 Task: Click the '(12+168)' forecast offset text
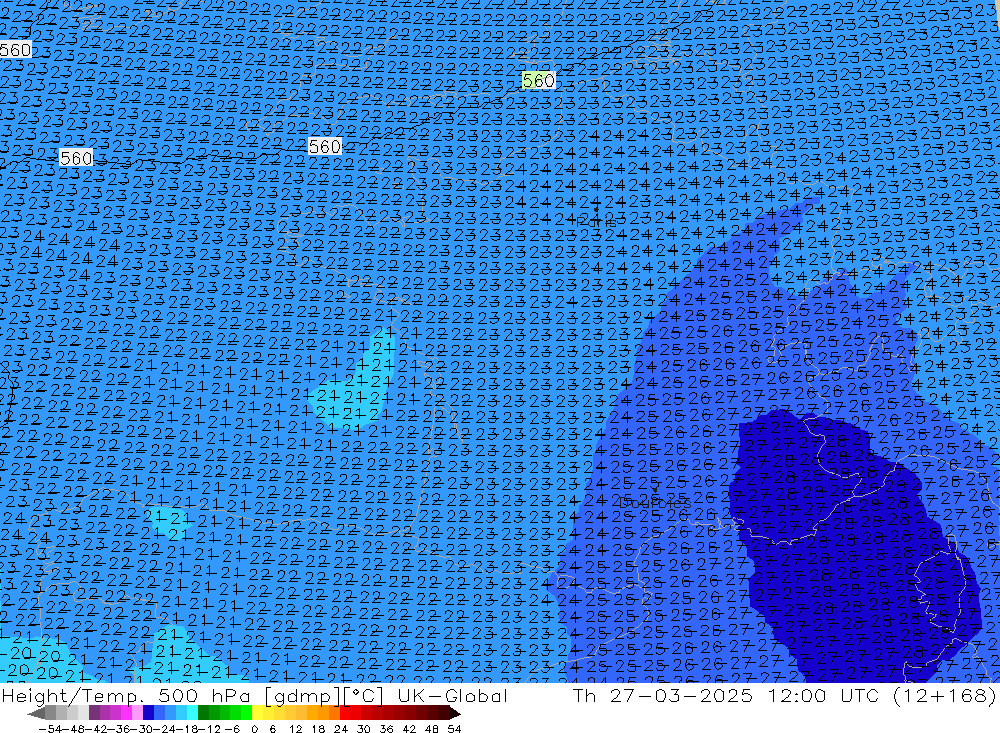tap(945, 695)
